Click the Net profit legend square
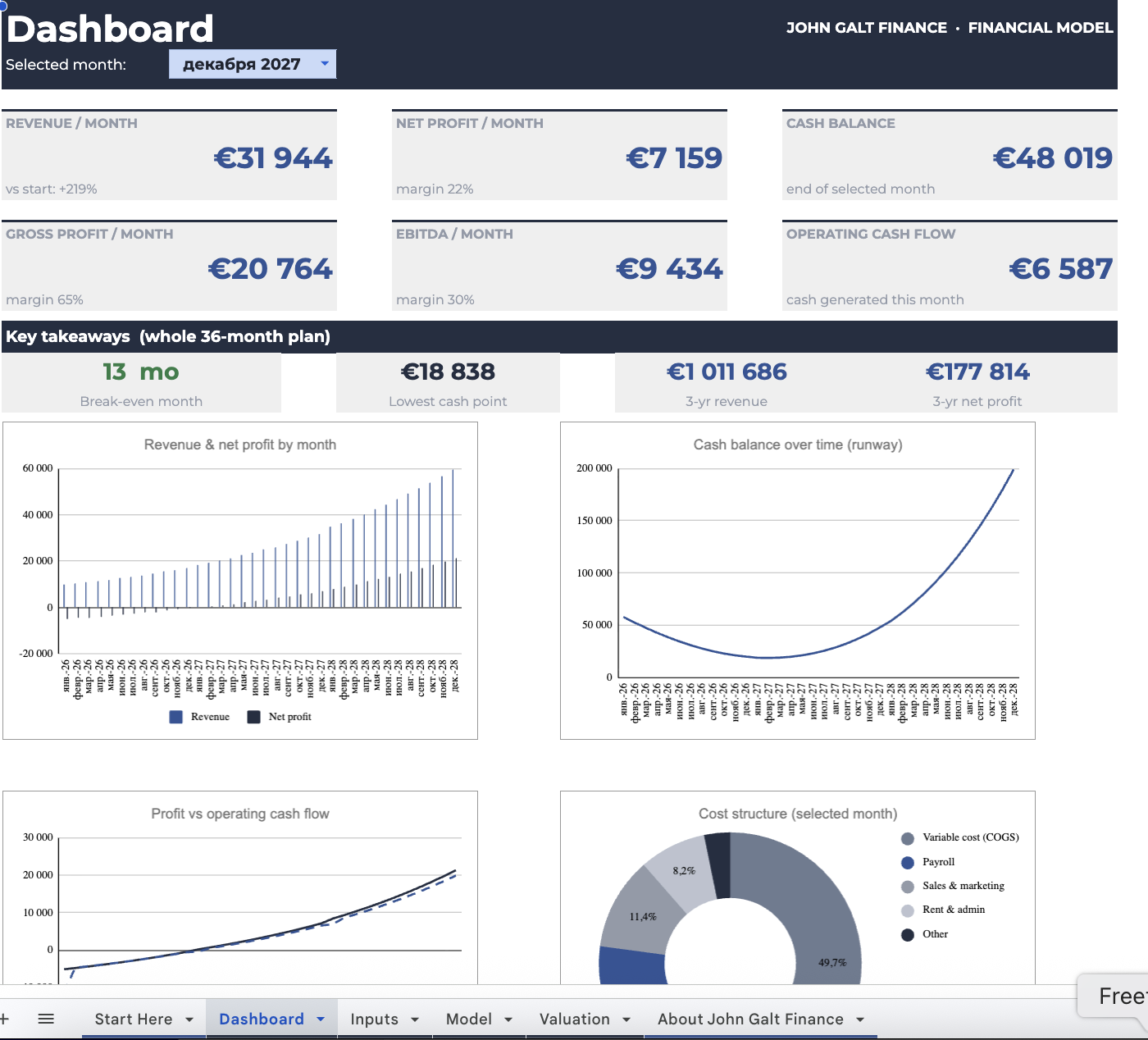The image size is (1148, 1040). click(x=253, y=717)
